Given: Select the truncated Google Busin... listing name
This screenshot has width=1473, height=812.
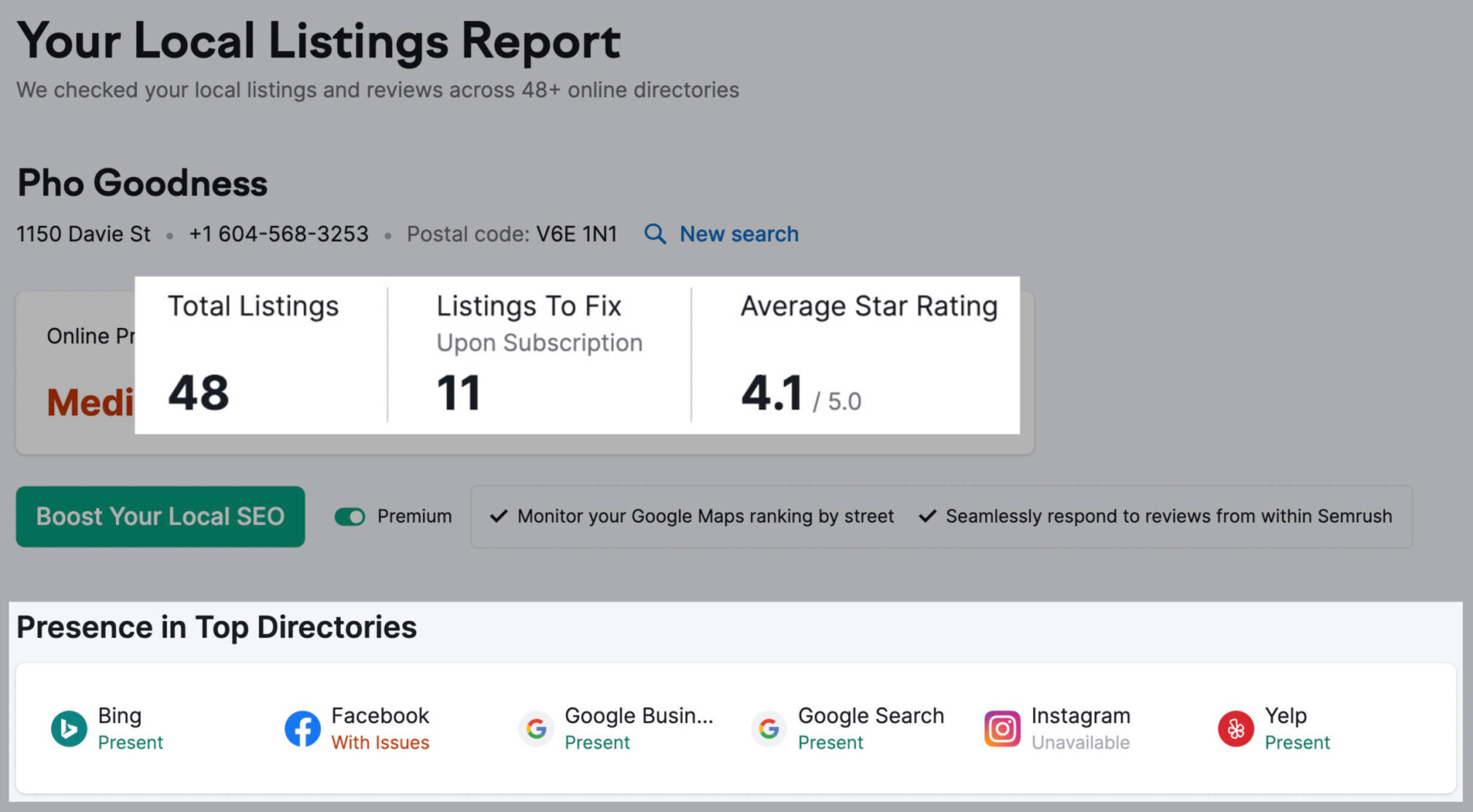Looking at the screenshot, I should point(639,716).
